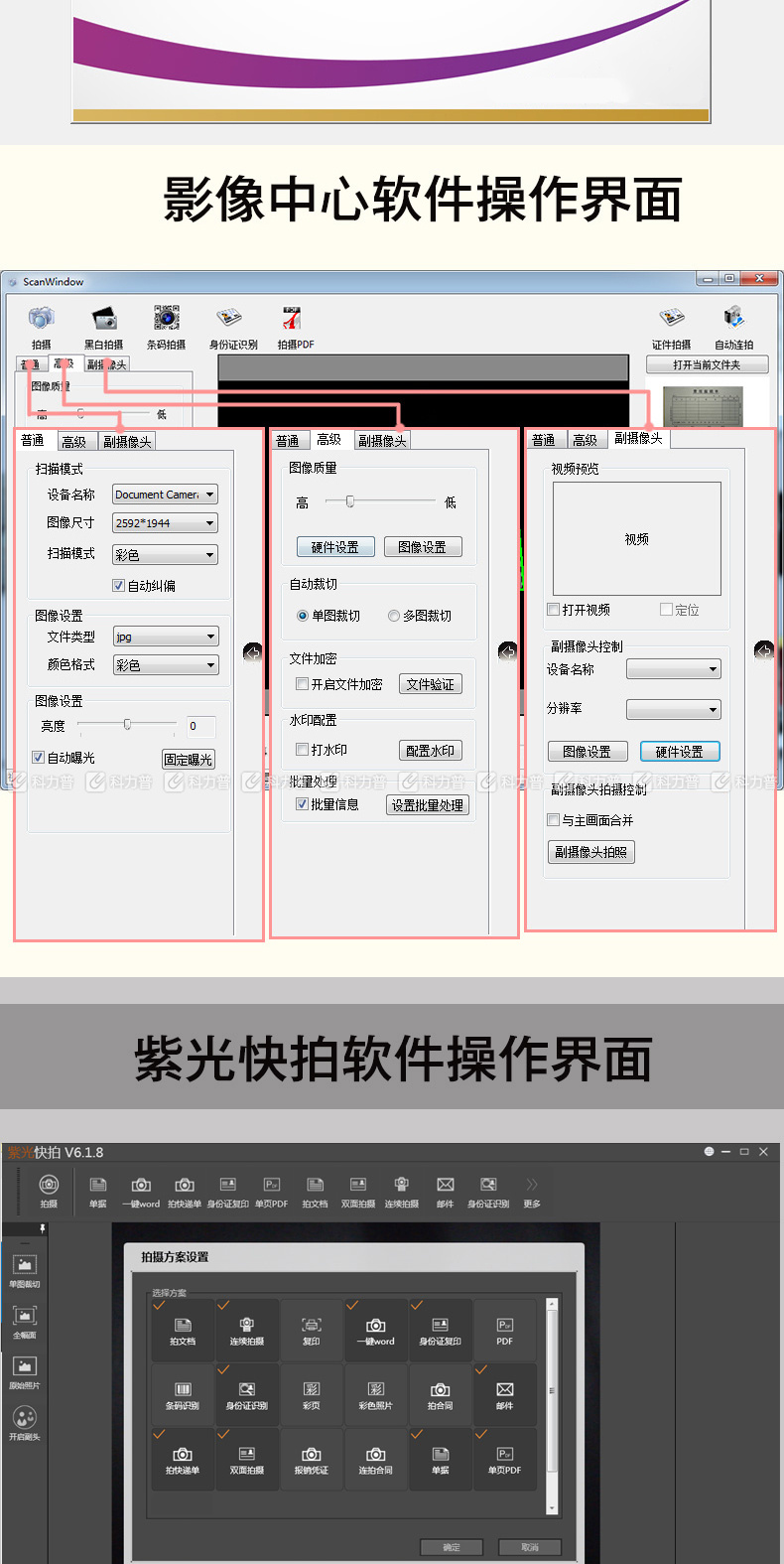This screenshot has height=1564, width=784.
Task: Uncheck the 批量信息 checkbox
Action: click(x=302, y=804)
